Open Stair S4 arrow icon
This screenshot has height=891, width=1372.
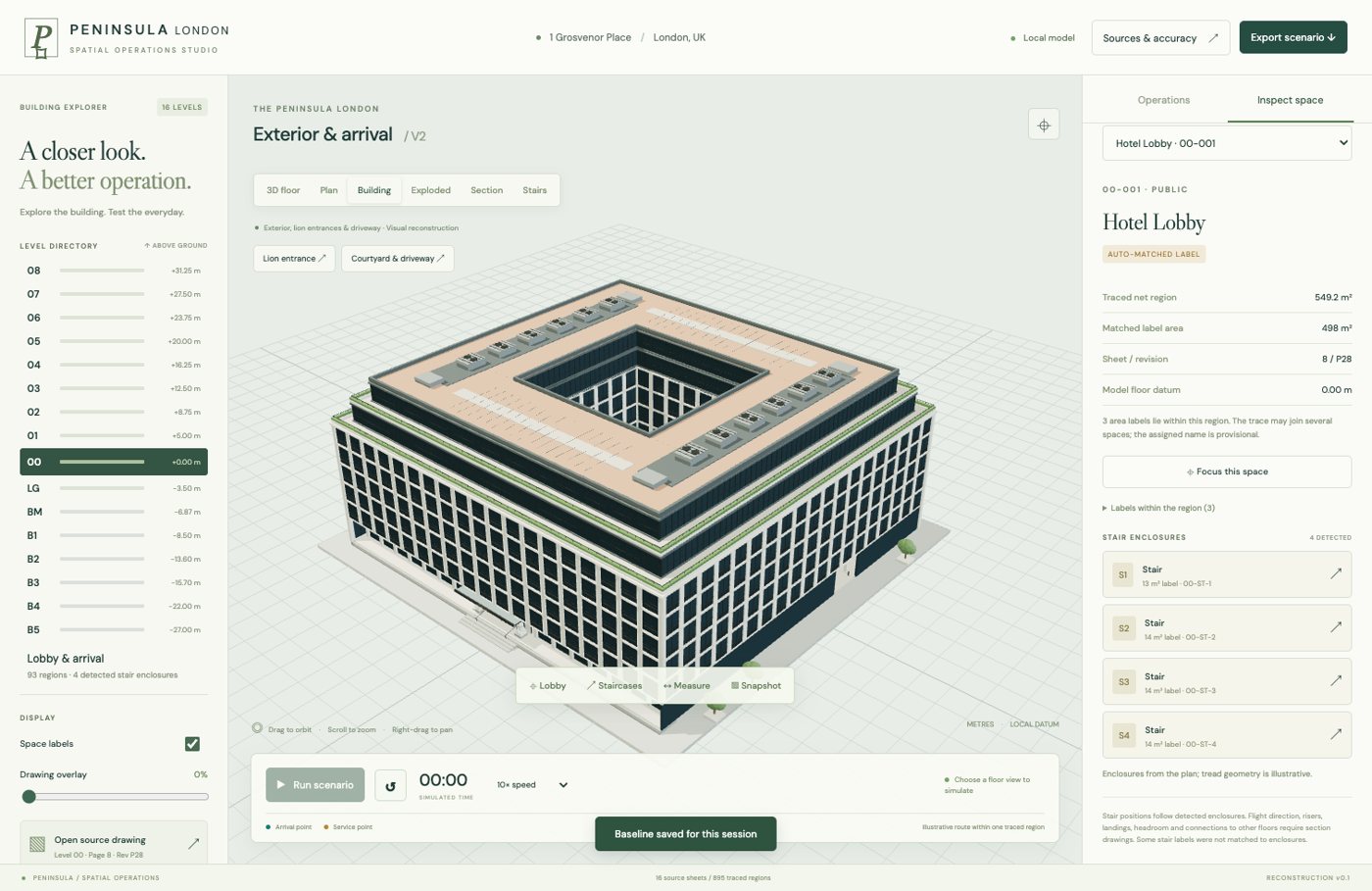click(x=1336, y=734)
